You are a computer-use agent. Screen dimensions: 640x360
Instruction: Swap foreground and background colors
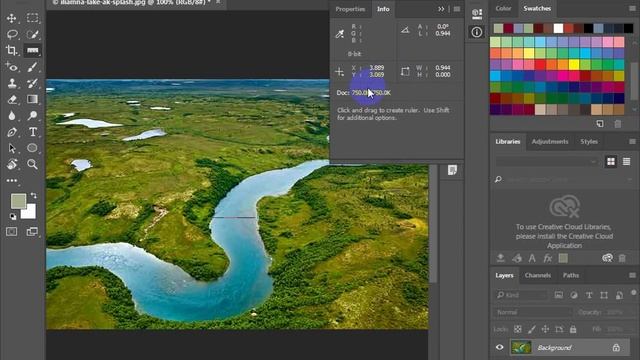[34, 196]
